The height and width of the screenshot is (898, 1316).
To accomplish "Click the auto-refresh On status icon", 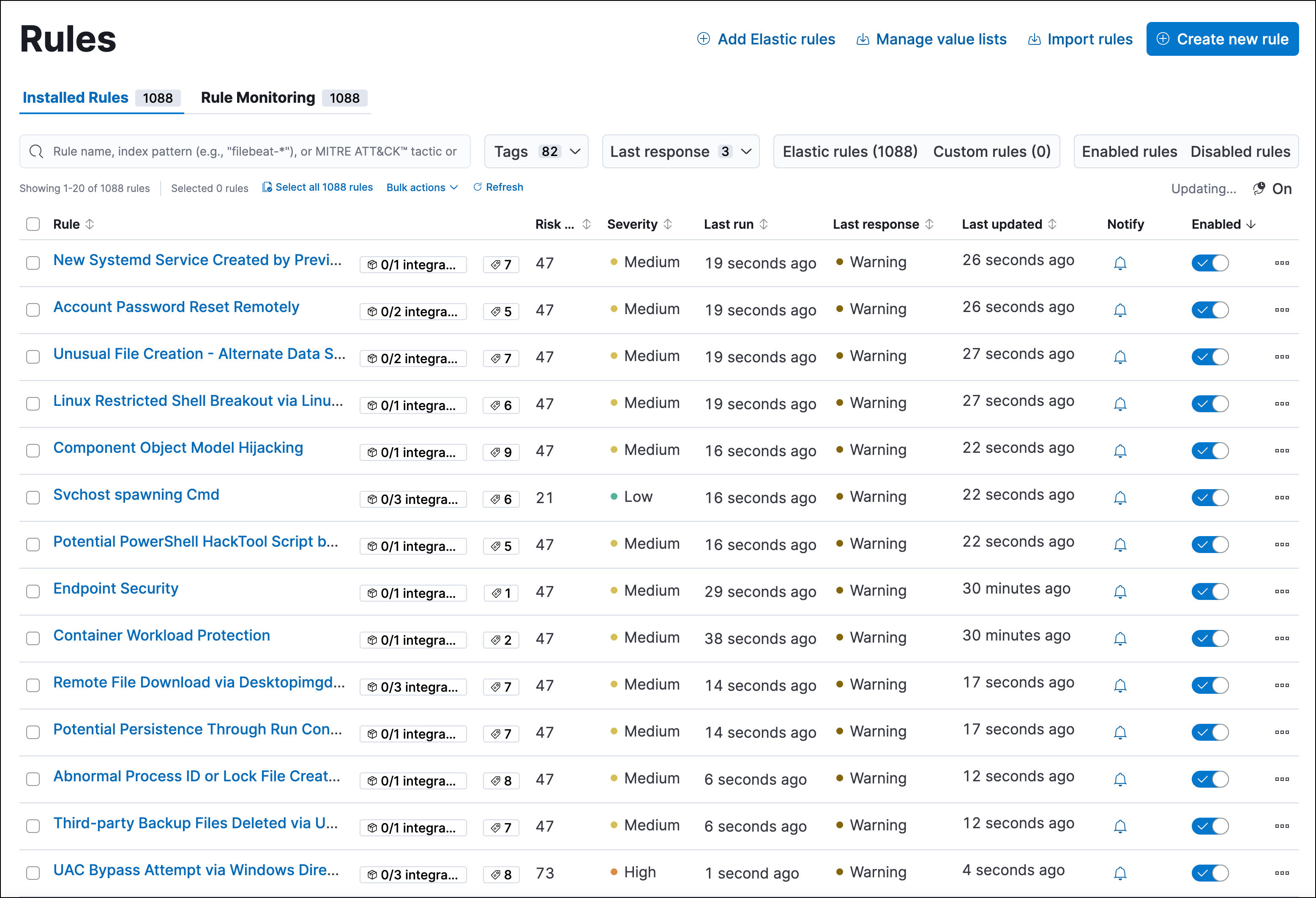I will pos(1258,189).
